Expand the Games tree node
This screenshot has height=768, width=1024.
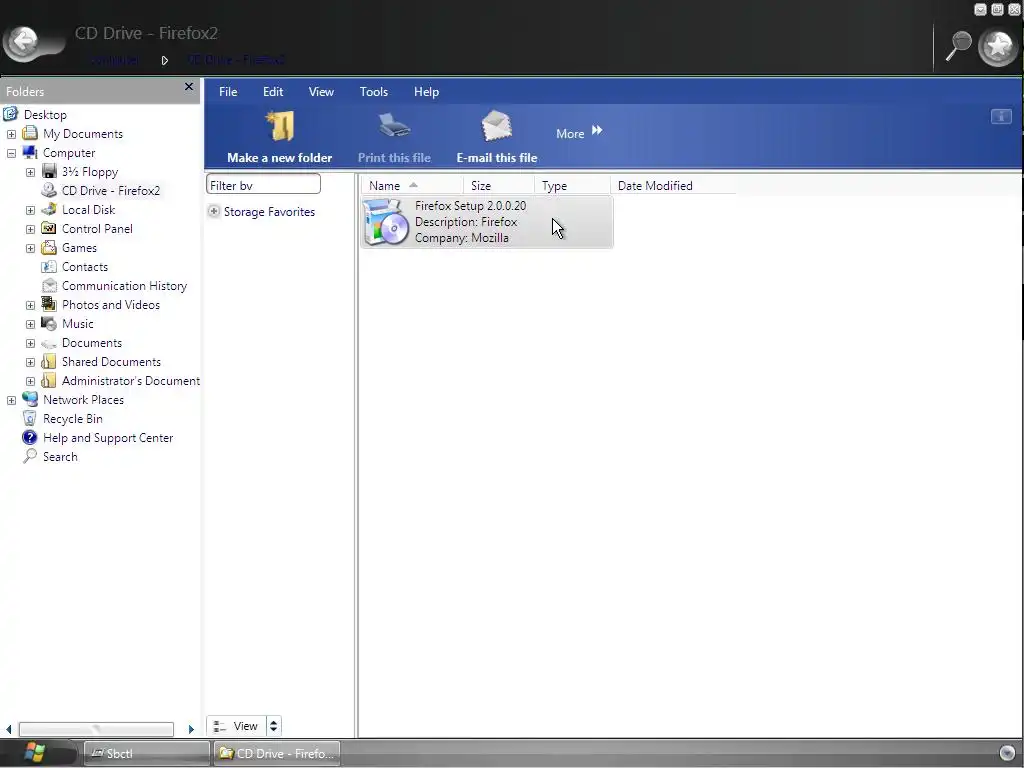click(30, 248)
